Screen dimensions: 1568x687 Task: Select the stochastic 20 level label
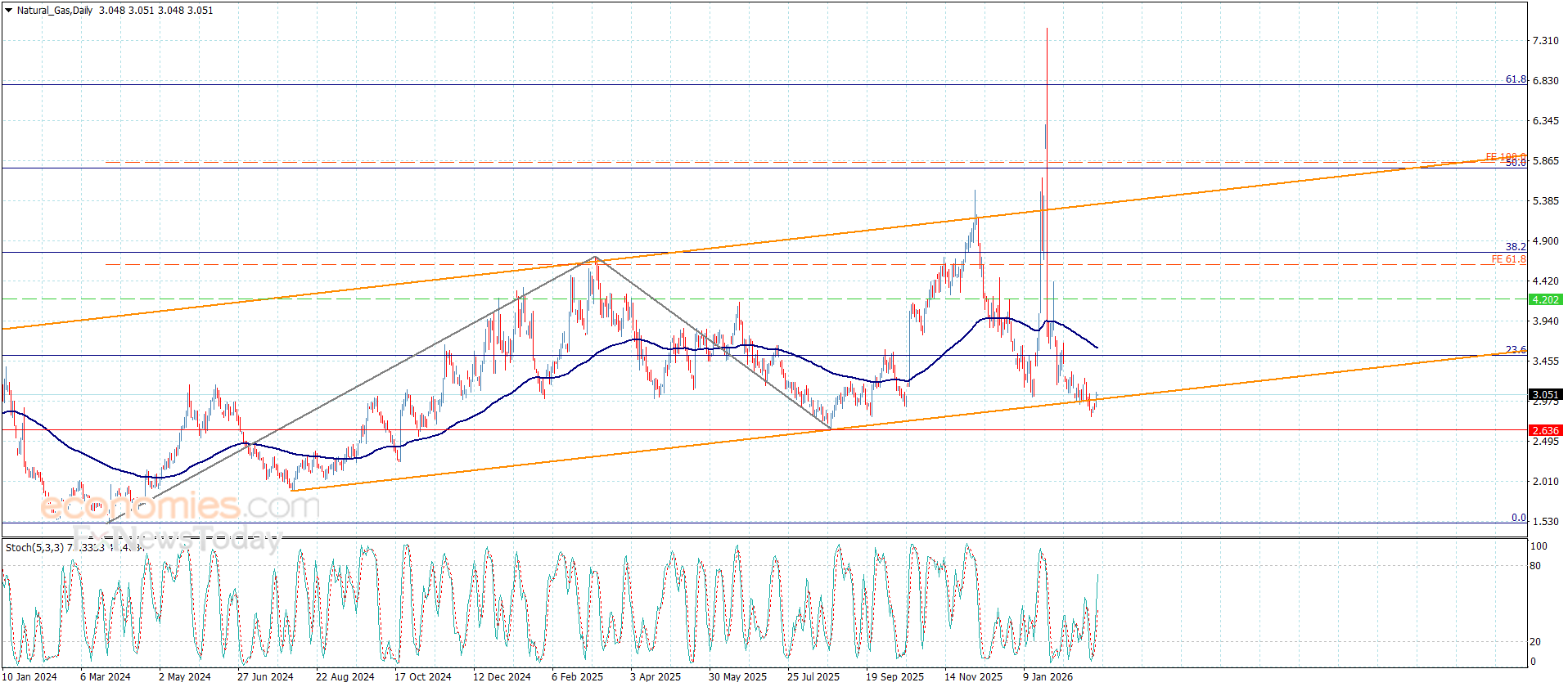pyautogui.click(x=1535, y=642)
